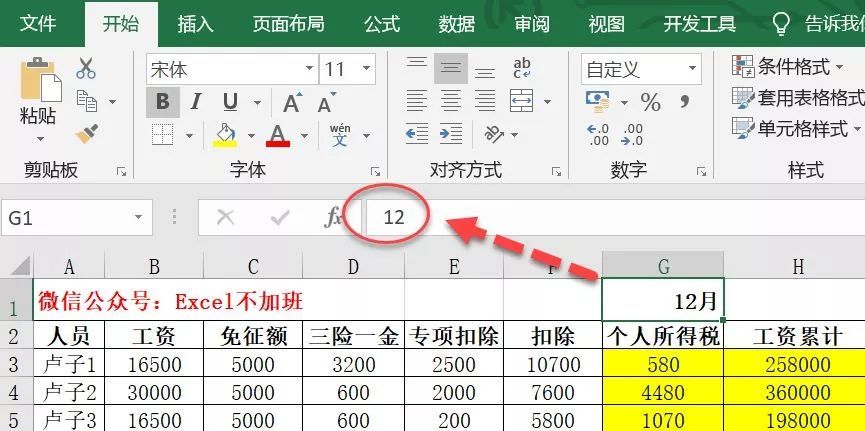Image resolution: width=865 pixels, height=431 pixels.
Task: Open font name dropdown 宋体
Action: click(x=309, y=69)
